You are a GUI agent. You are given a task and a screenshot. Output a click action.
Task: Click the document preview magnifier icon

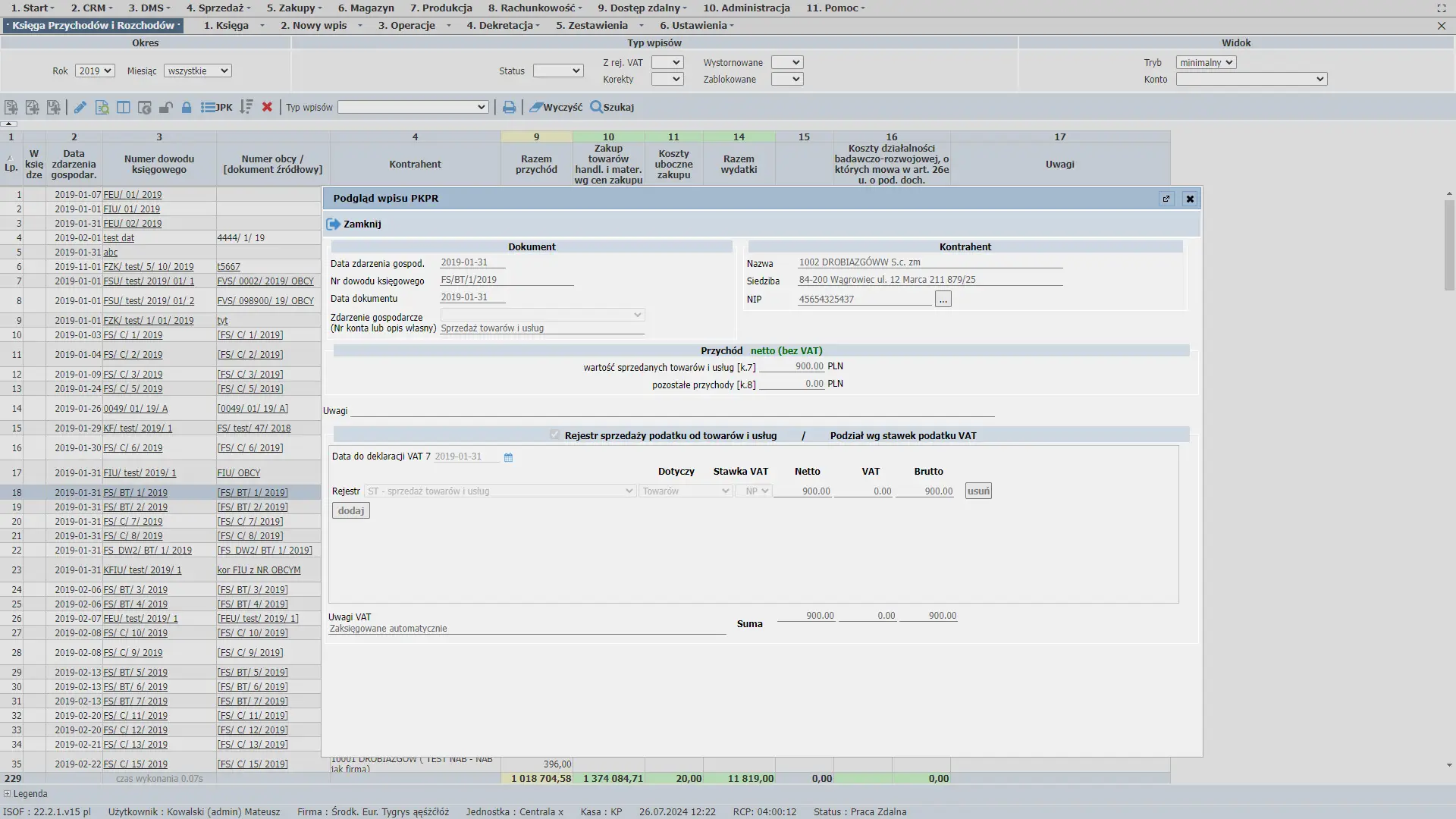102,108
